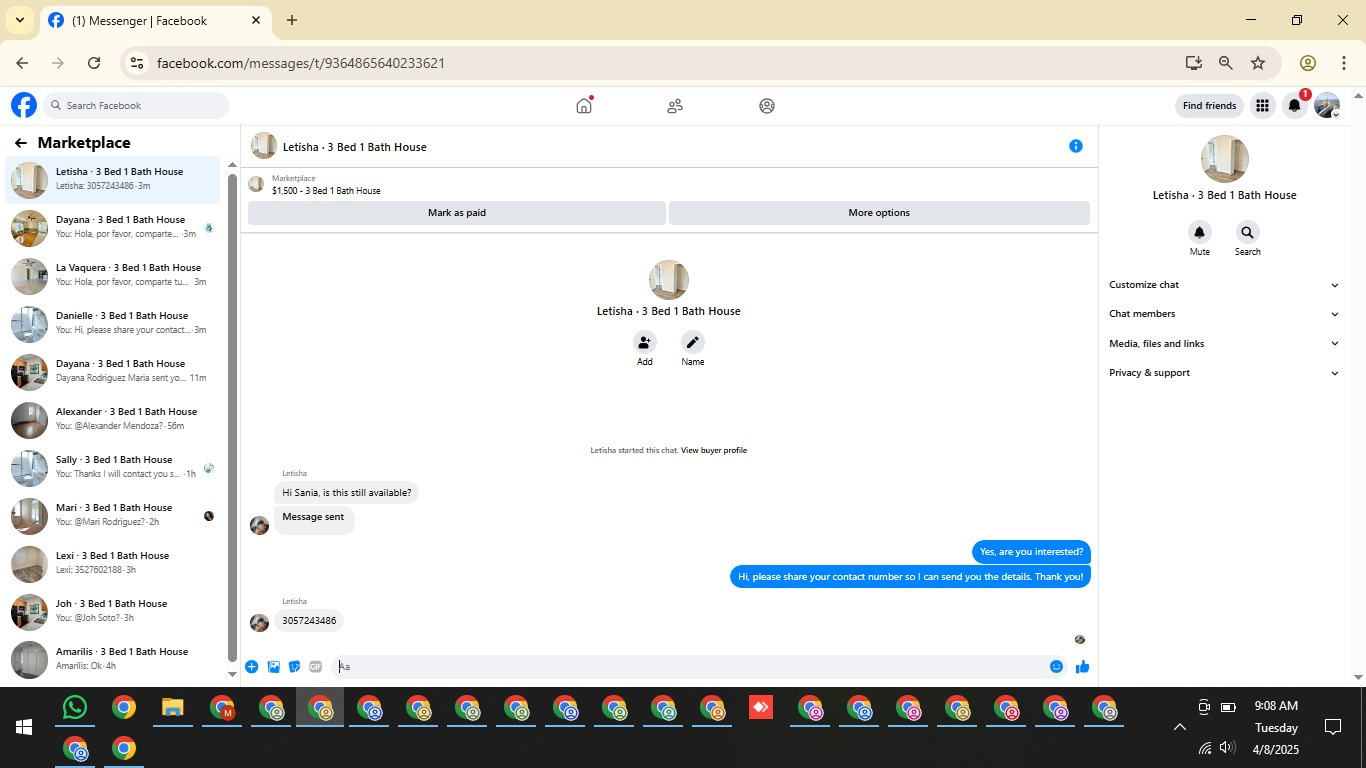
Task: Search in conversation with magnifier icon
Action: coord(1247,233)
